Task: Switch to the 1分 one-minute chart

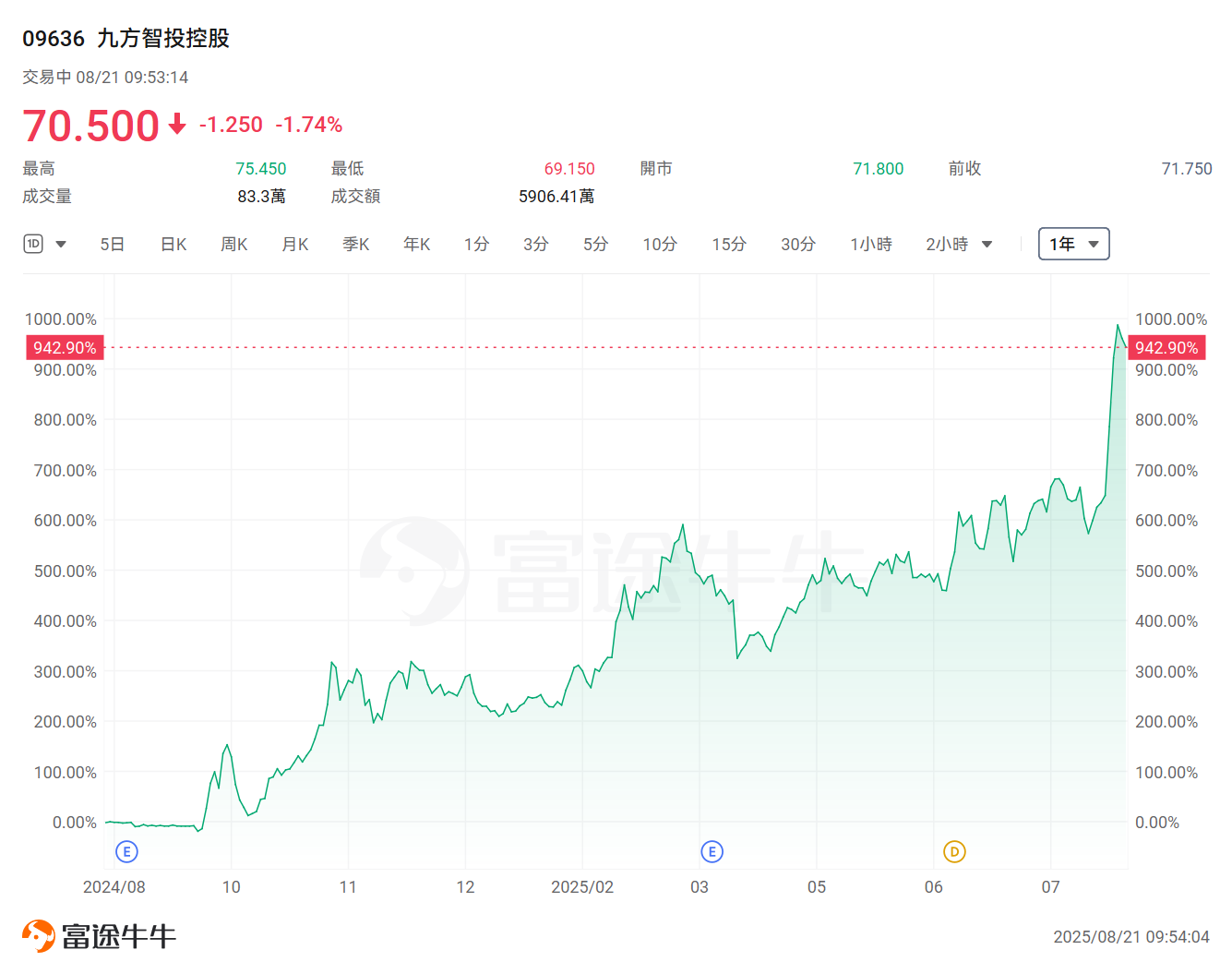Action: (476, 244)
